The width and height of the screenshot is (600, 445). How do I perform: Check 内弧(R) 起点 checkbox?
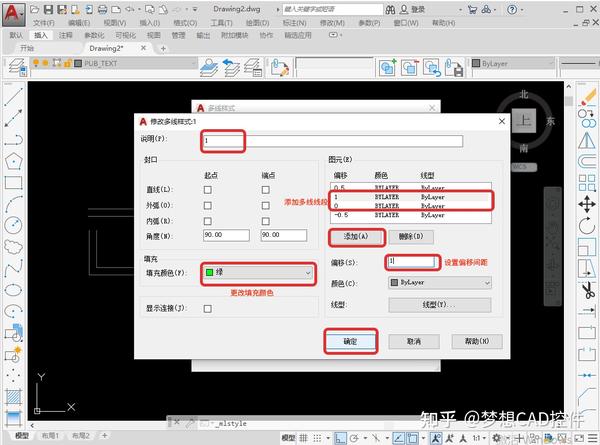pos(207,221)
